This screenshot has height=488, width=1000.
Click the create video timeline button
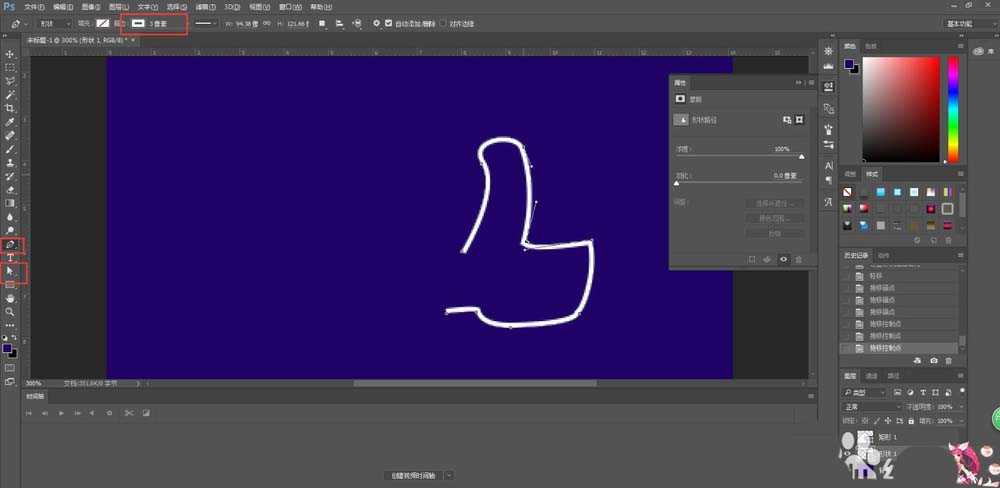pyautogui.click(x=413, y=475)
